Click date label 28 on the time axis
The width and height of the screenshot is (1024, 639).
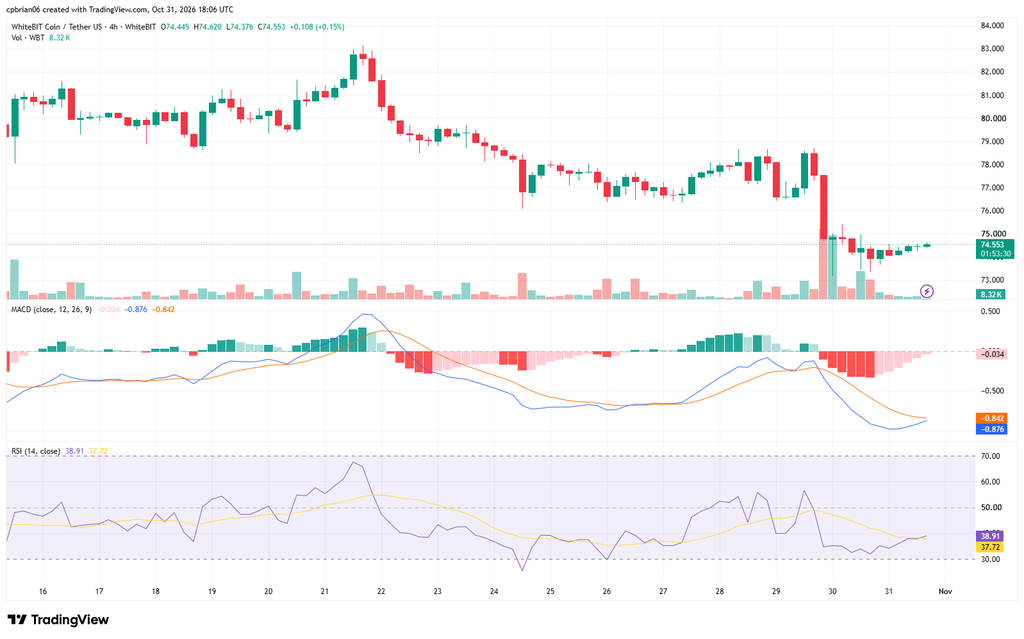coord(720,591)
